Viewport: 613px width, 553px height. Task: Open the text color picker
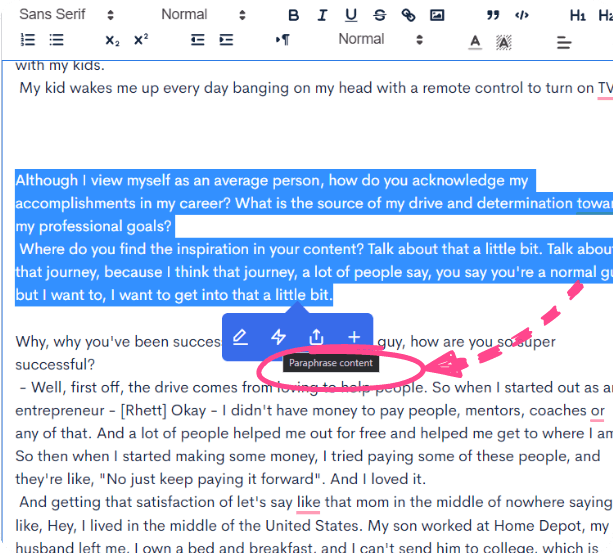tap(475, 41)
